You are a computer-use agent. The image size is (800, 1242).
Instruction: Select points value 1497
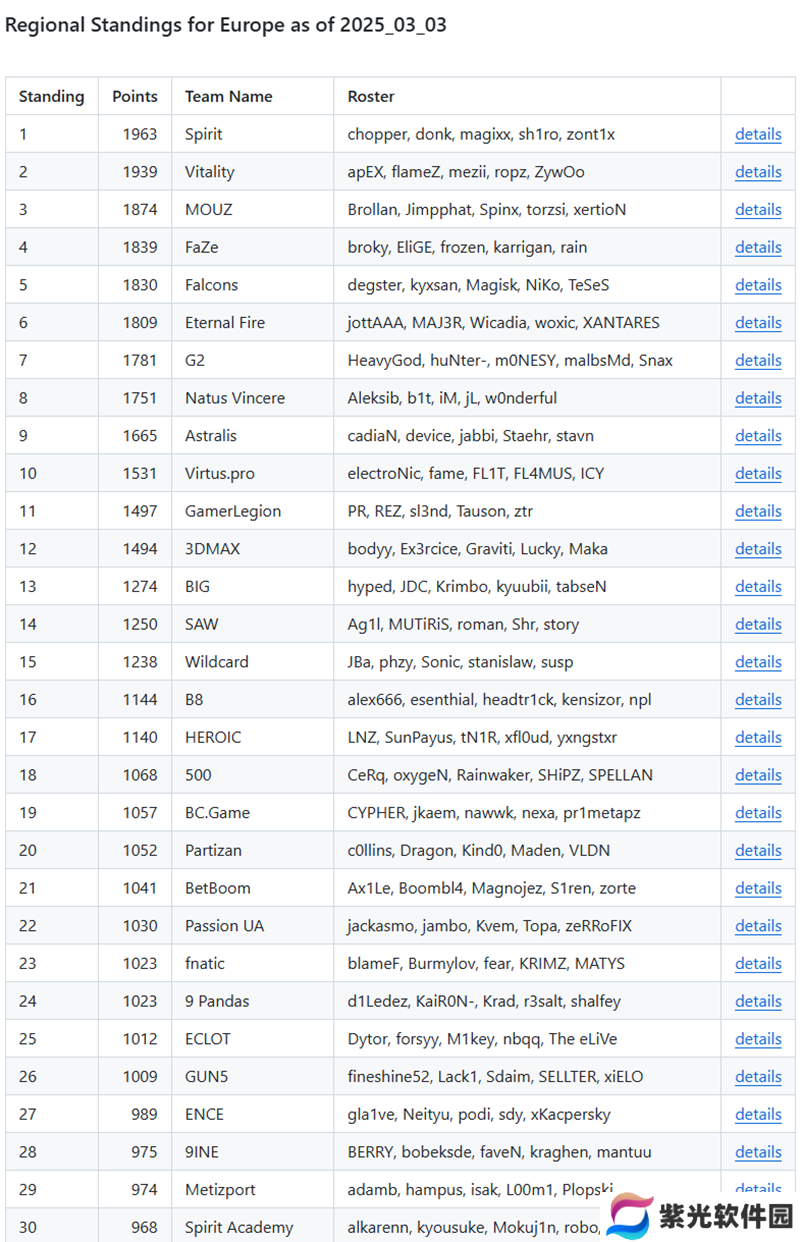click(140, 511)
